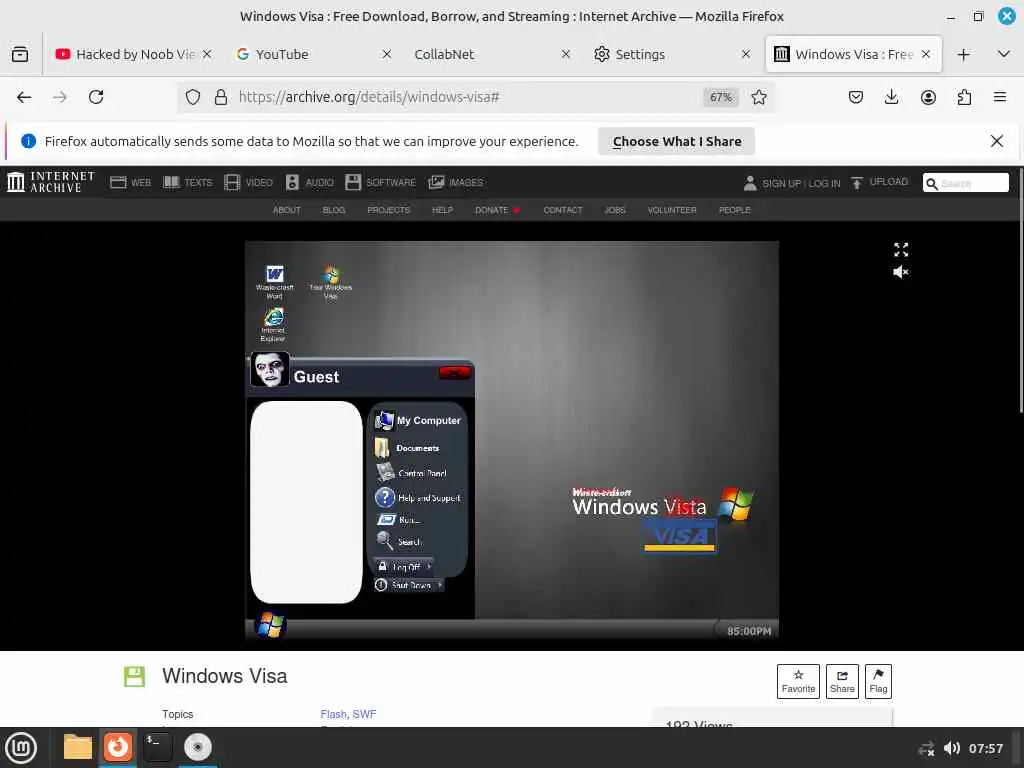Share the Windows Visa item

click(x=842, y=681)
